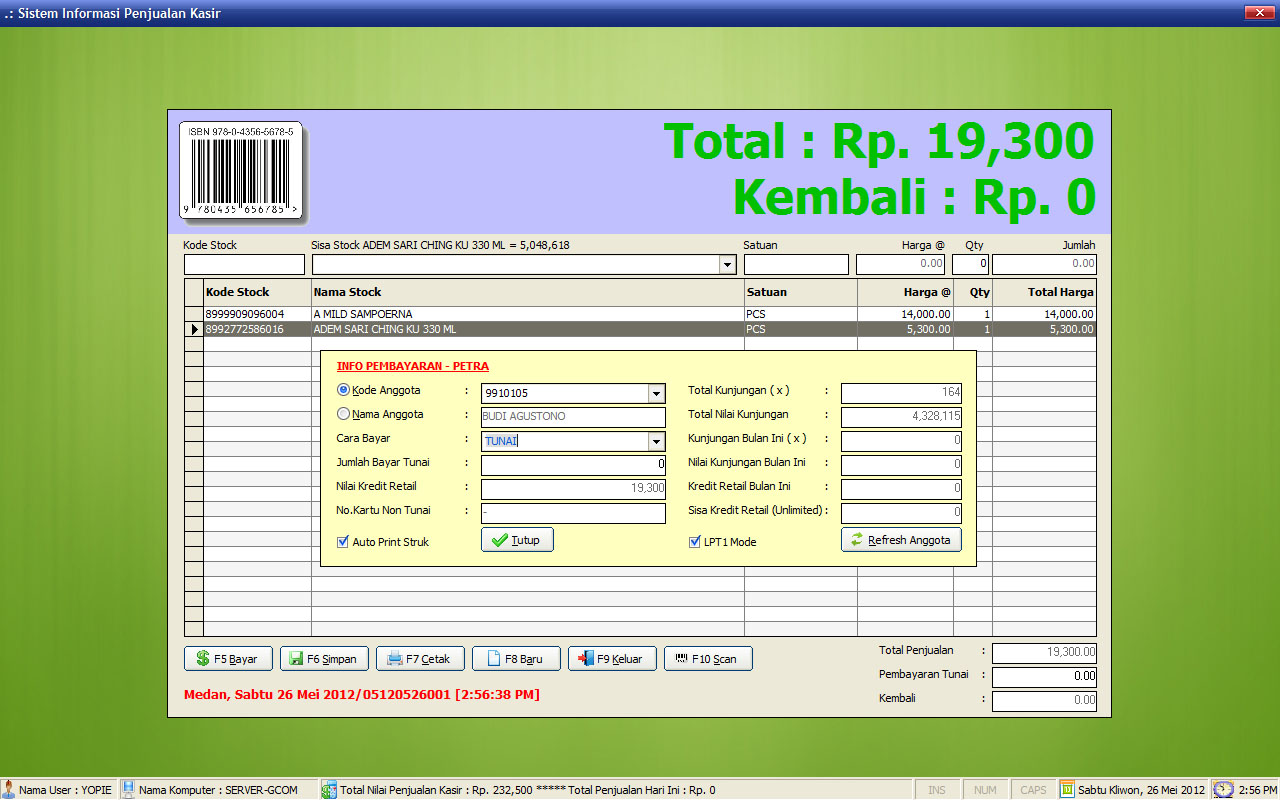
Task: Click the Refresh Anggota button
Action: [901, 540]
